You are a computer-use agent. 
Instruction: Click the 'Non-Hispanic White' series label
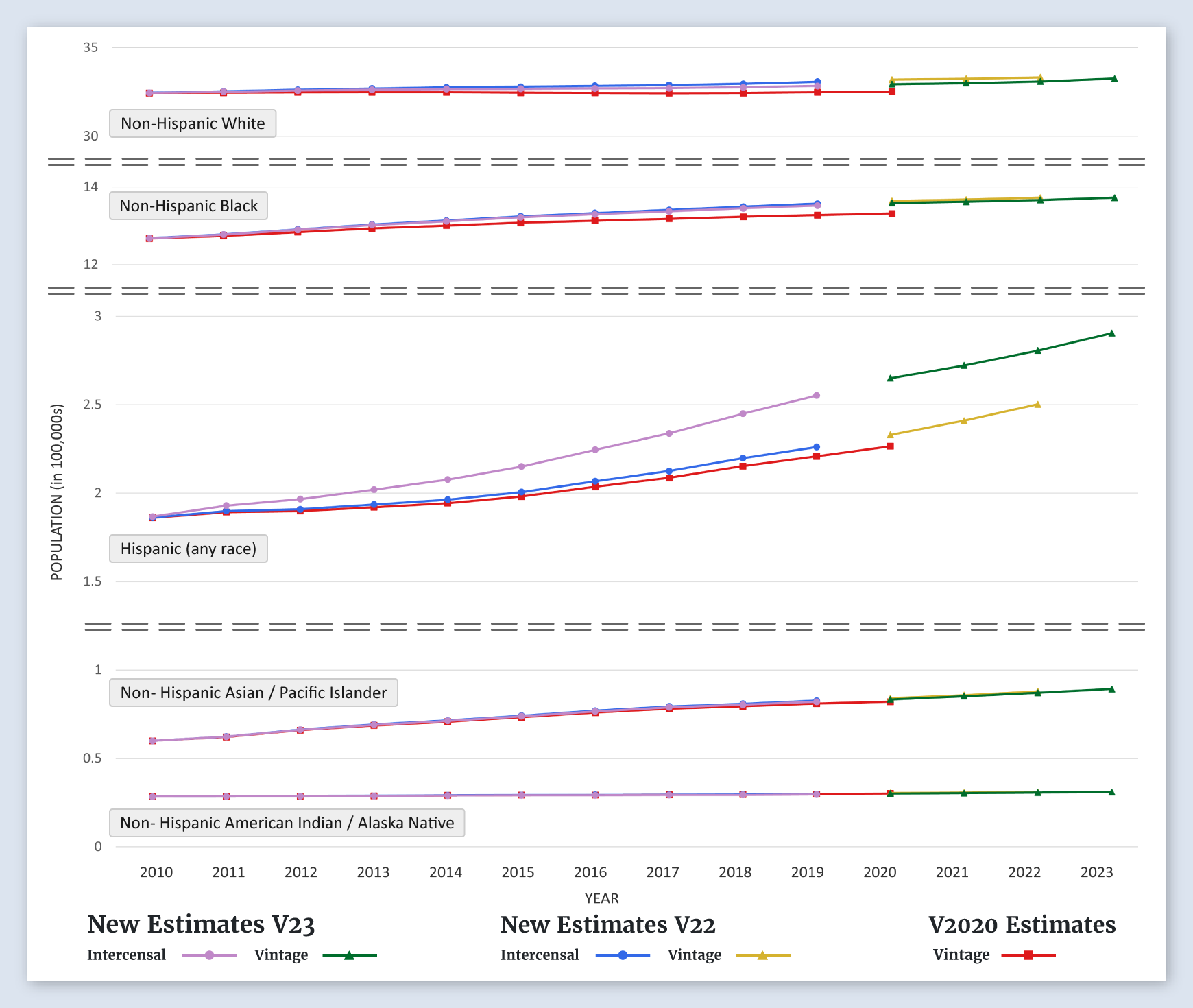[x=193, y=123]
